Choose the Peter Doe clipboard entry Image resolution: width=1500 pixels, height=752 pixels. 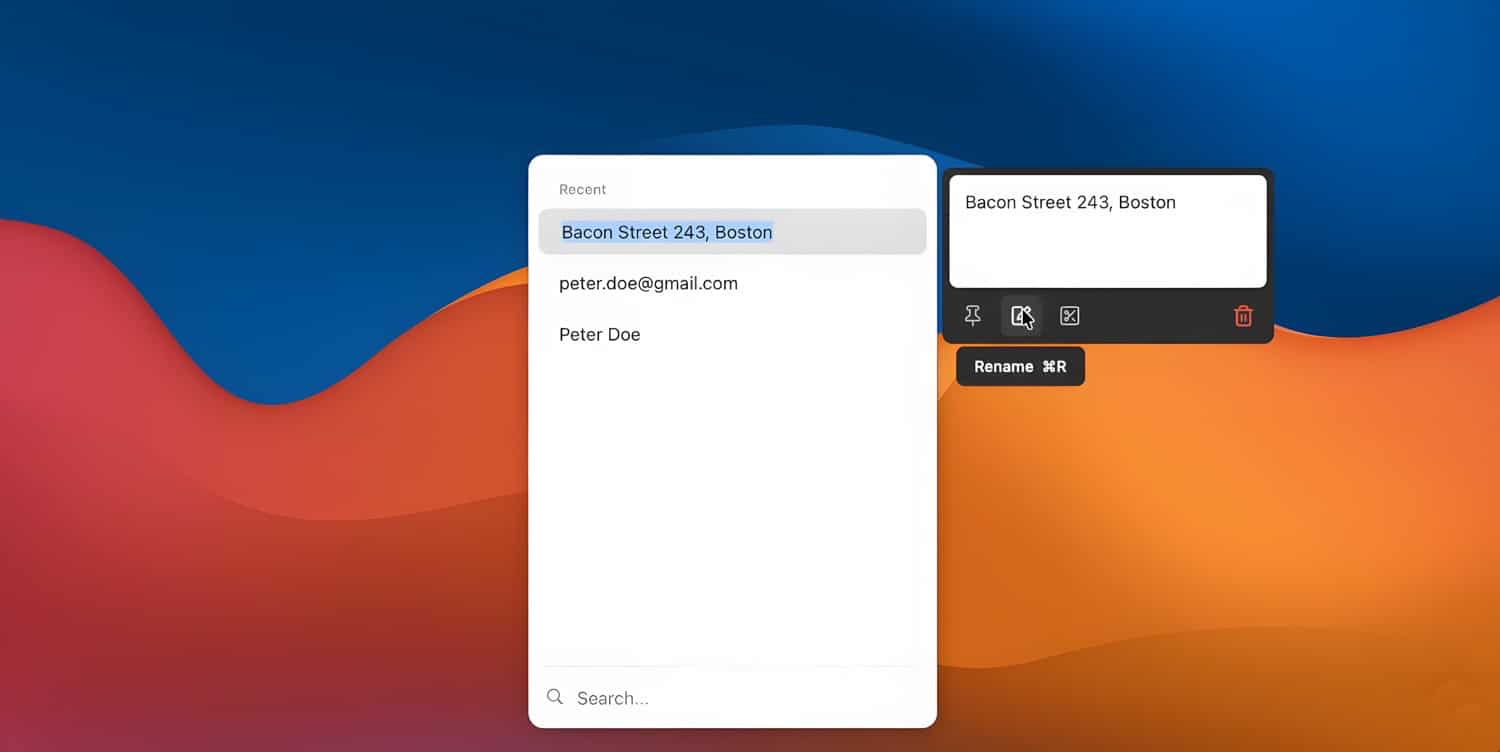599,335
